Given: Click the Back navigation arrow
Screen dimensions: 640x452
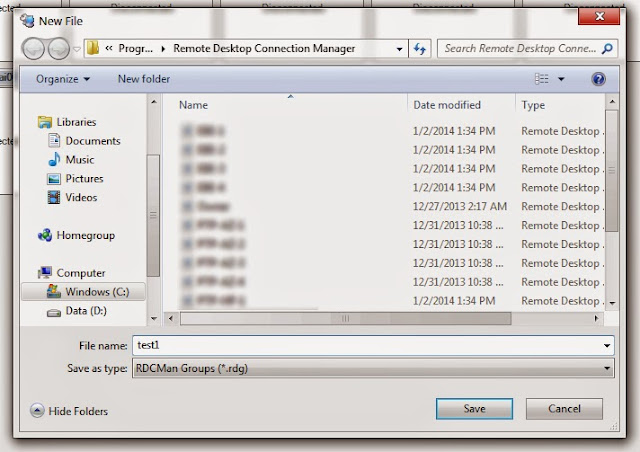Looking at the screenshot, I should 33,49.
